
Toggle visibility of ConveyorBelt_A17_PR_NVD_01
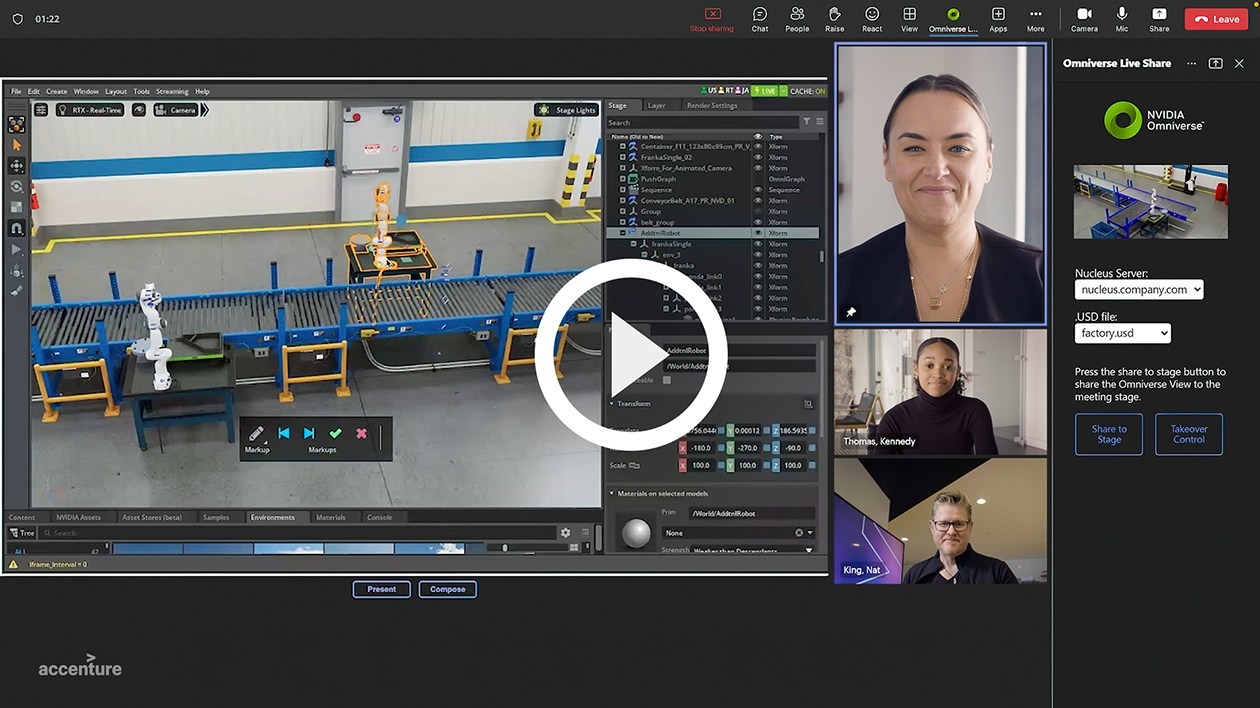click(x=757, y=201)
